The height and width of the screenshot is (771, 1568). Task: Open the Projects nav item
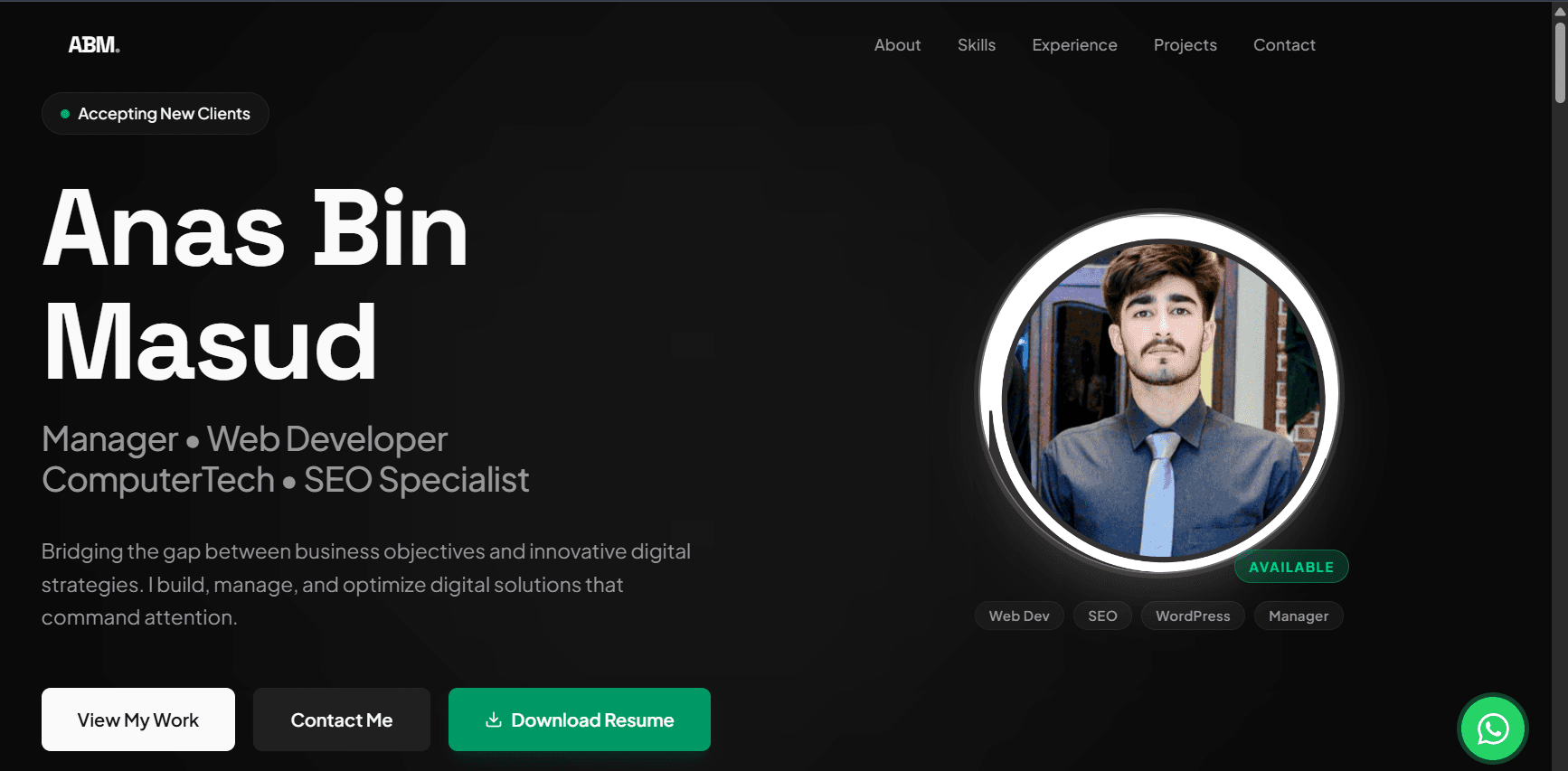click(x=1185, y=45)
